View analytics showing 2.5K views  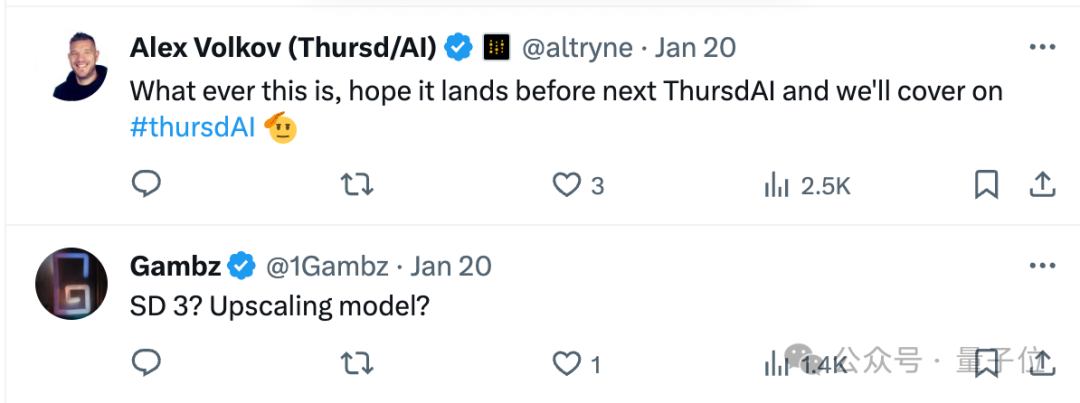pyautogui.click(x=776, y=184)
